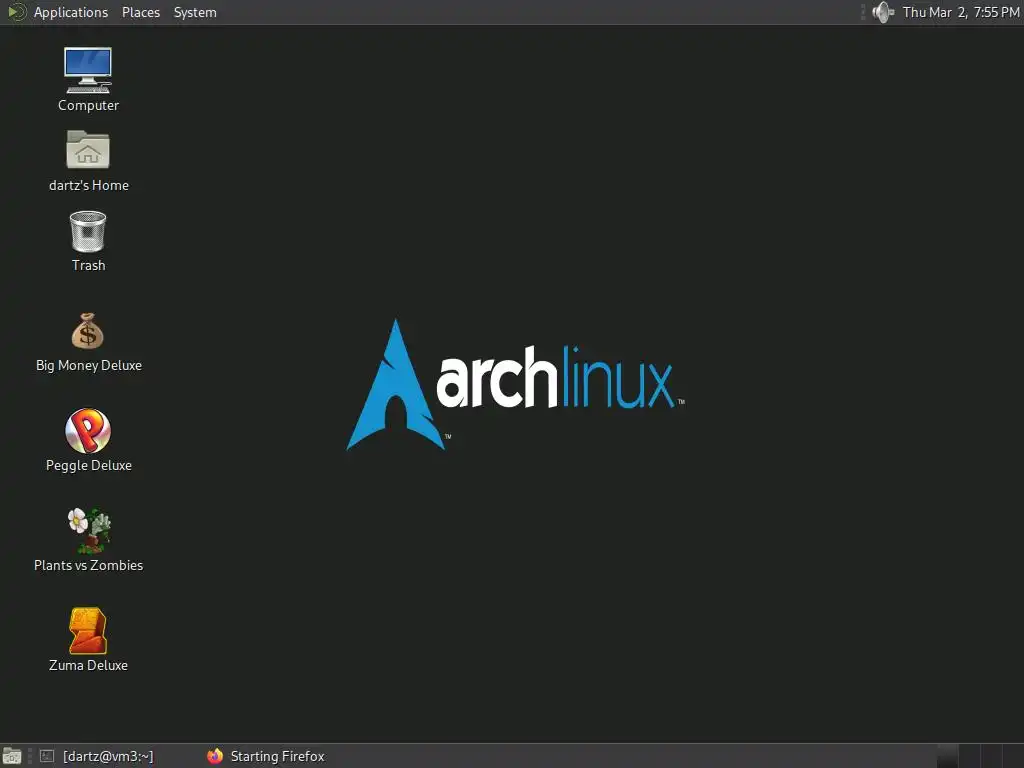Open the System menu
Screen dimensions: 1024x768
(195, 12)
